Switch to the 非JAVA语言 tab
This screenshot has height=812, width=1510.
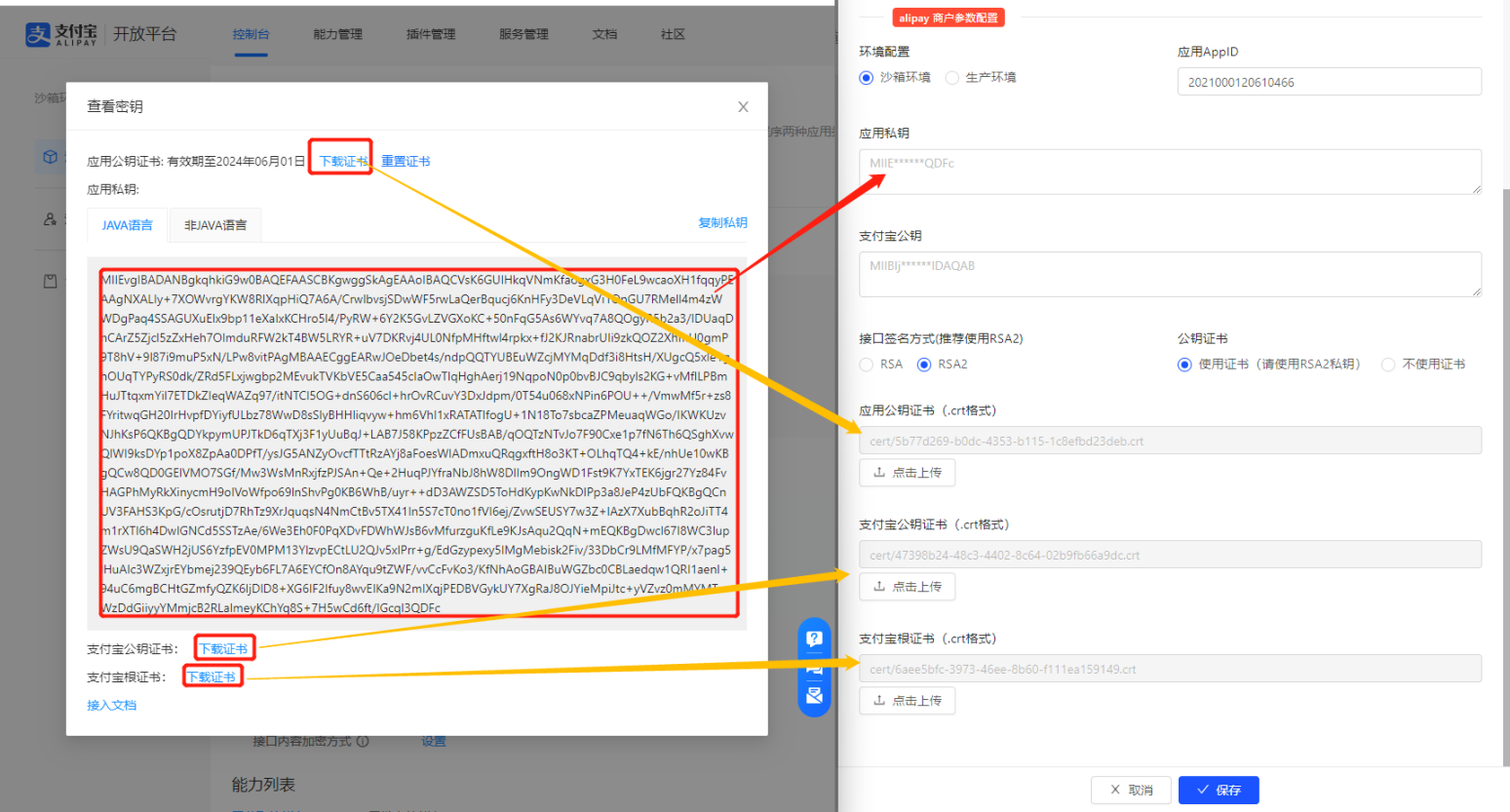coord(215,225)
